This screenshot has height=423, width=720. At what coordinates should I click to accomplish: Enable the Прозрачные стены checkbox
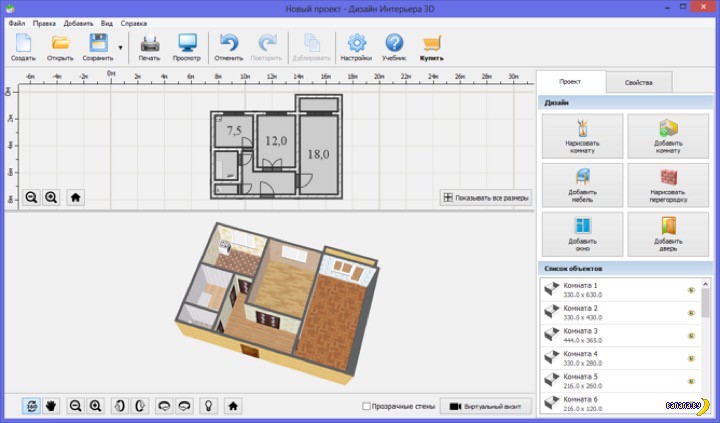coord(367,407)
